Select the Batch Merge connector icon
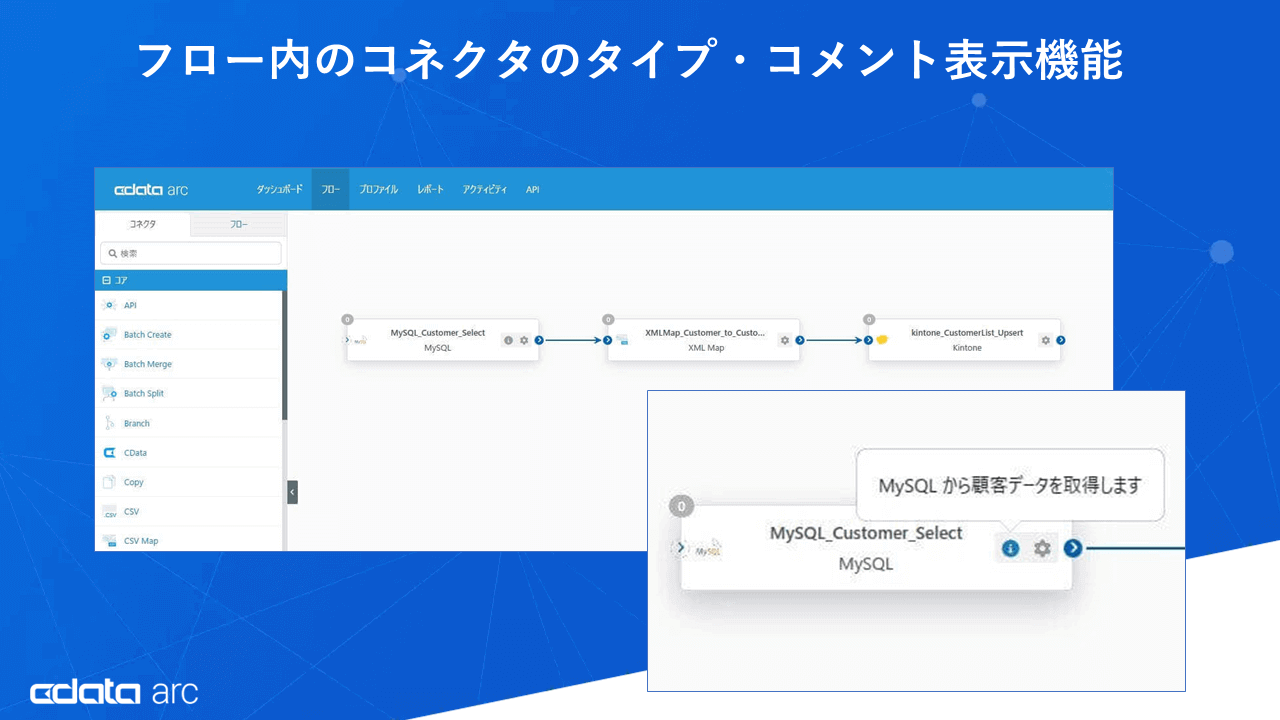 pyautogui.click(x=110, y=364)
